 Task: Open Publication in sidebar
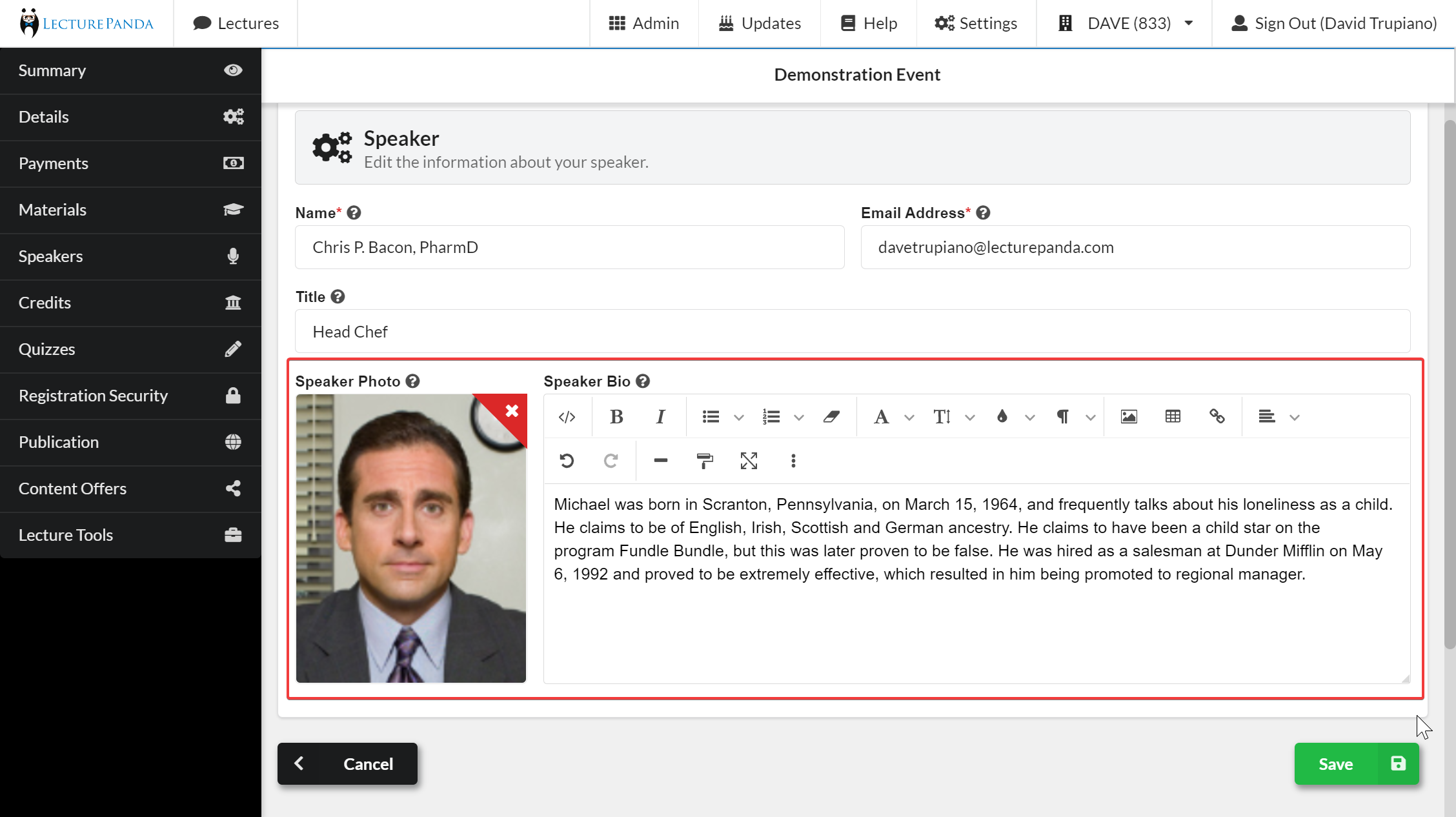130,442
